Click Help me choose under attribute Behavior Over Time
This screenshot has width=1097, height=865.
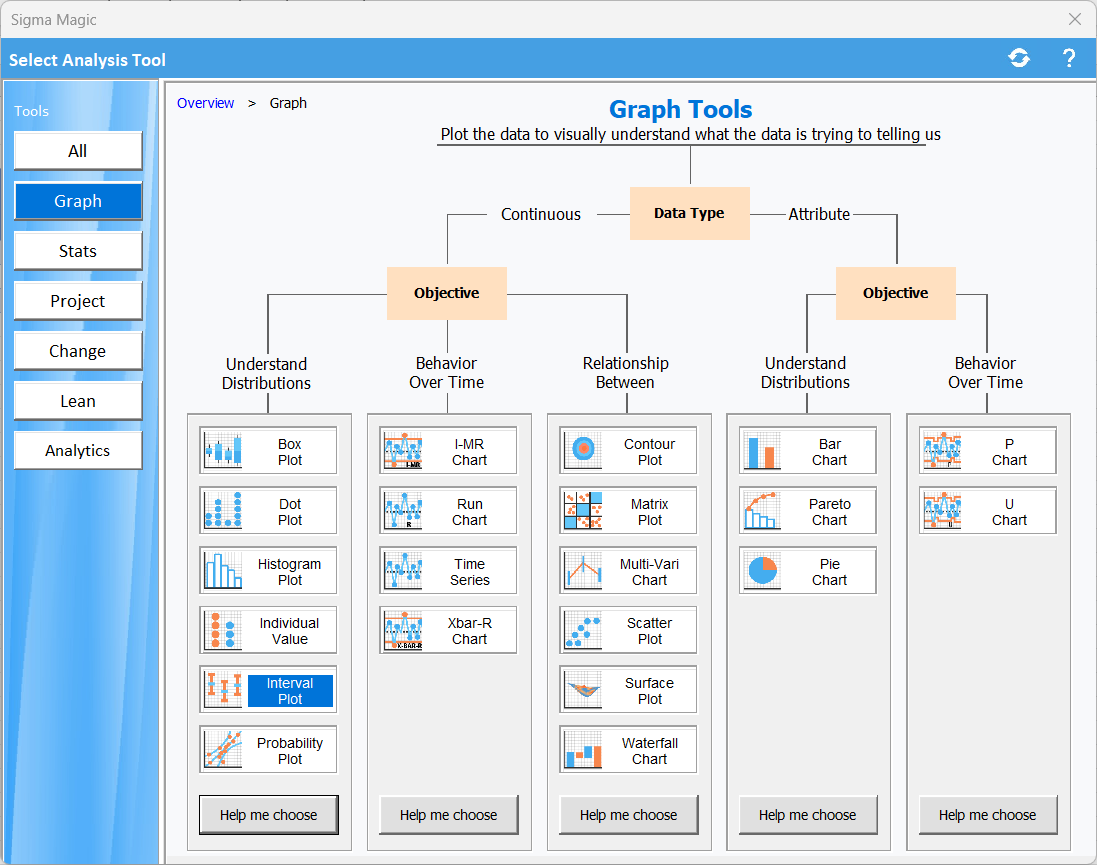tap(988, 815)
